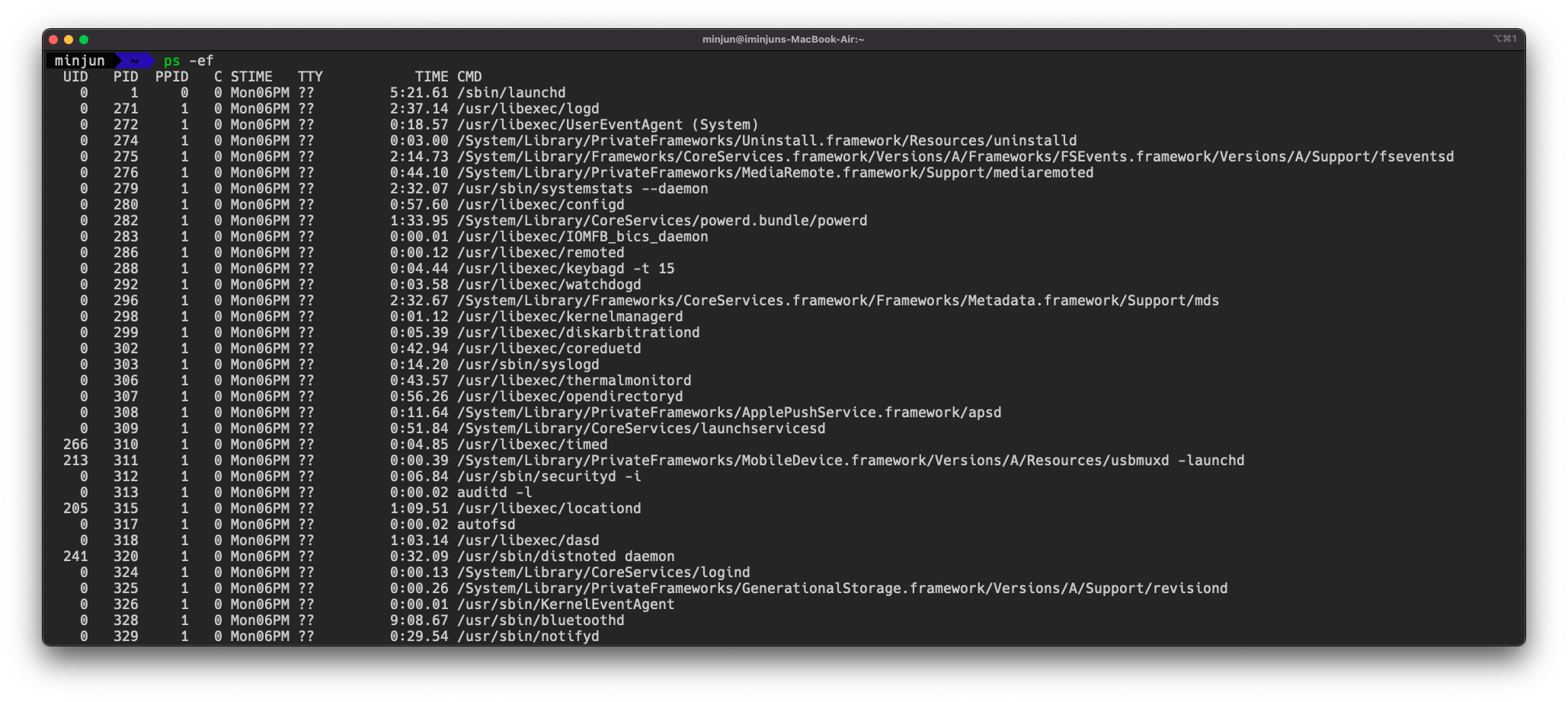Click the PID column header

(126, 77)
